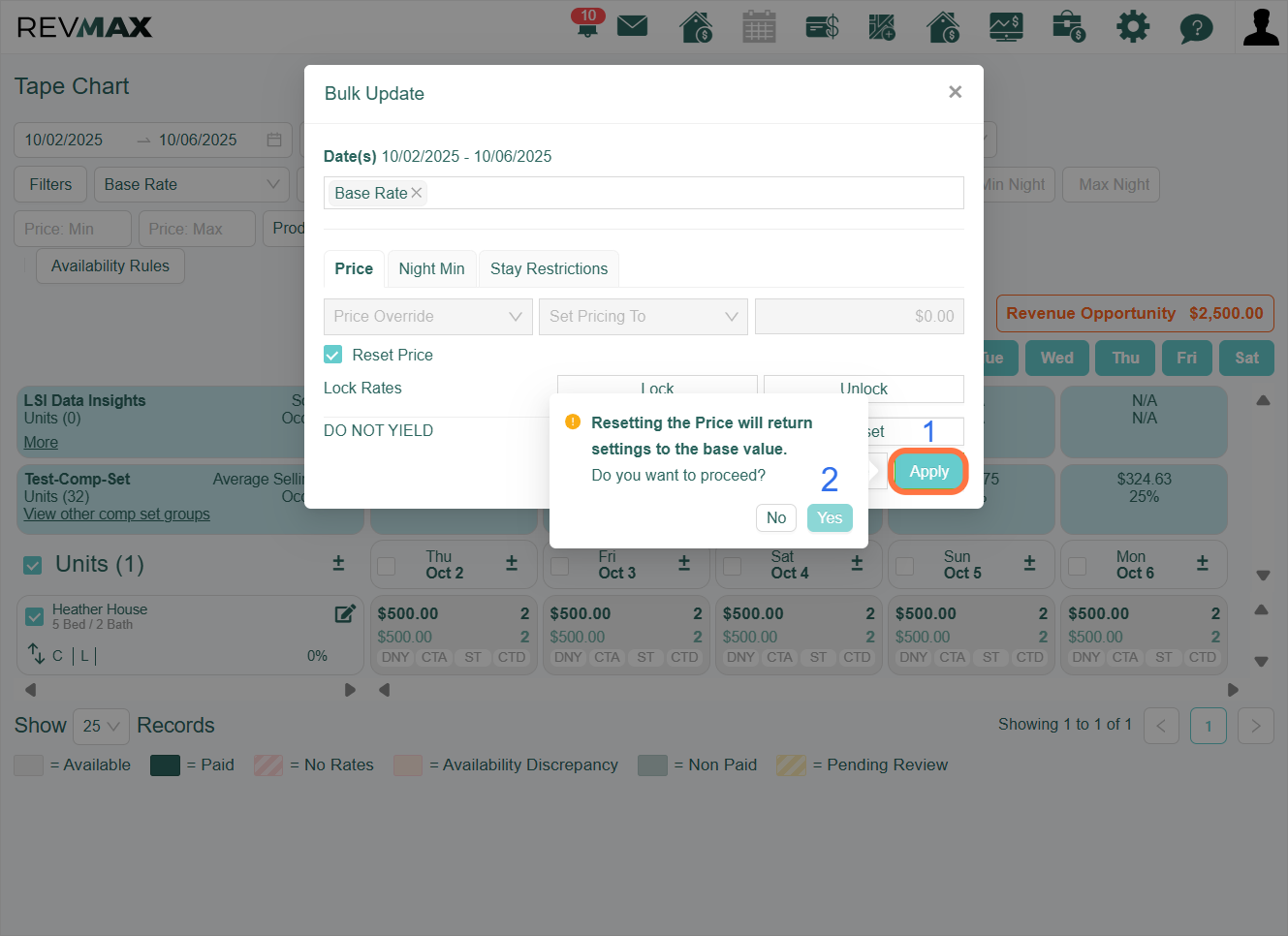Open the More link under LSI Data Insights

point(41,442)
